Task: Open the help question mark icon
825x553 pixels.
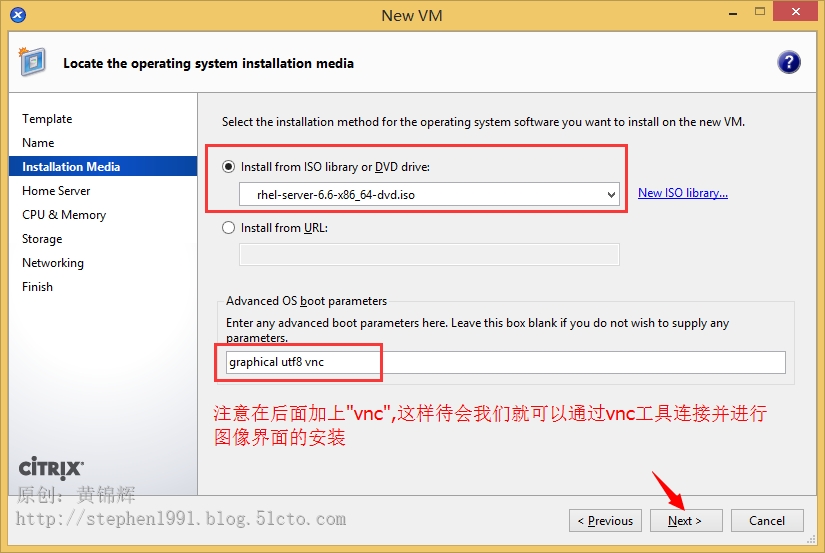Action: (788, 63)
